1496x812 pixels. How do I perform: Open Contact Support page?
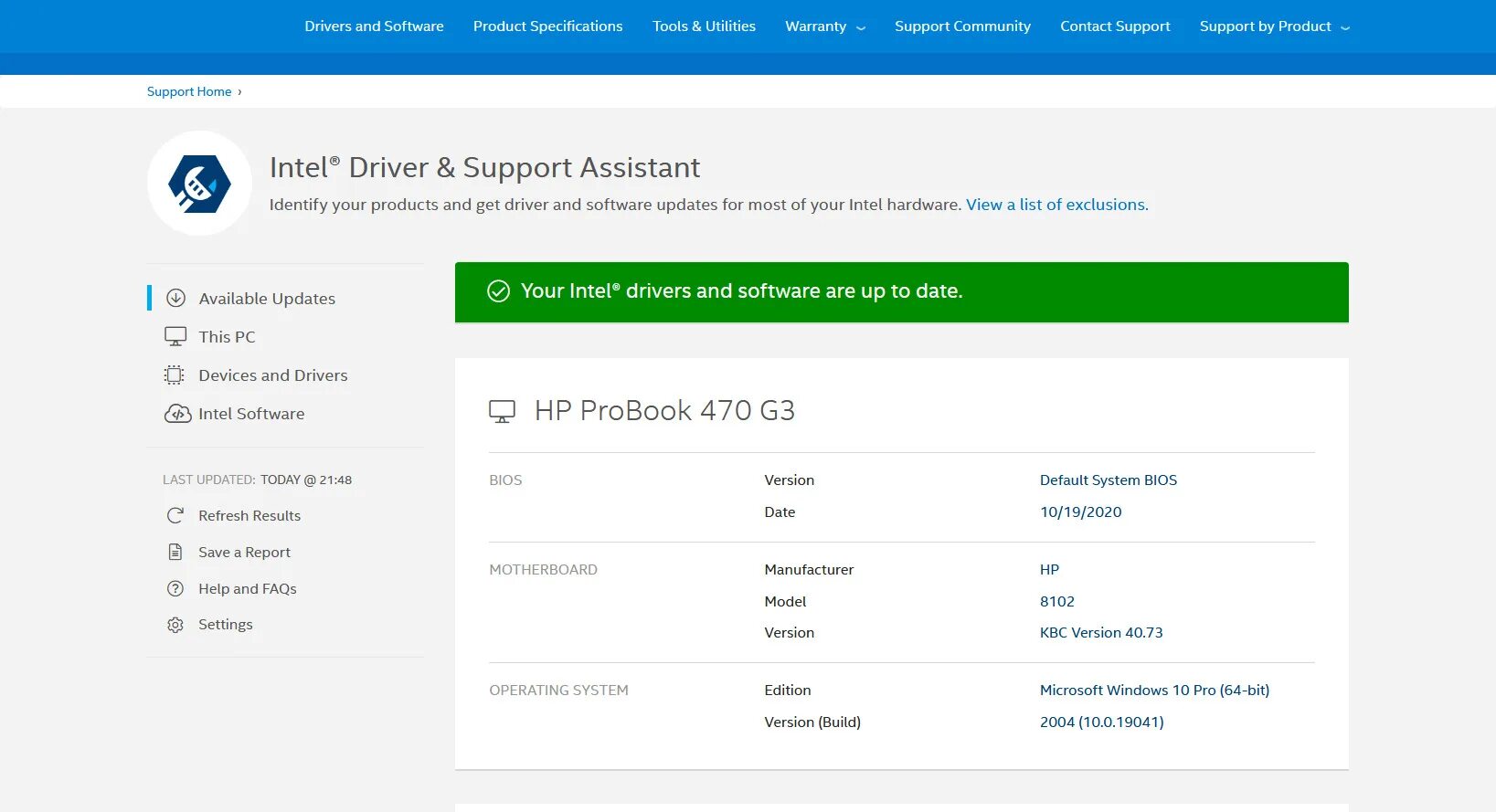pos(1115,26)
